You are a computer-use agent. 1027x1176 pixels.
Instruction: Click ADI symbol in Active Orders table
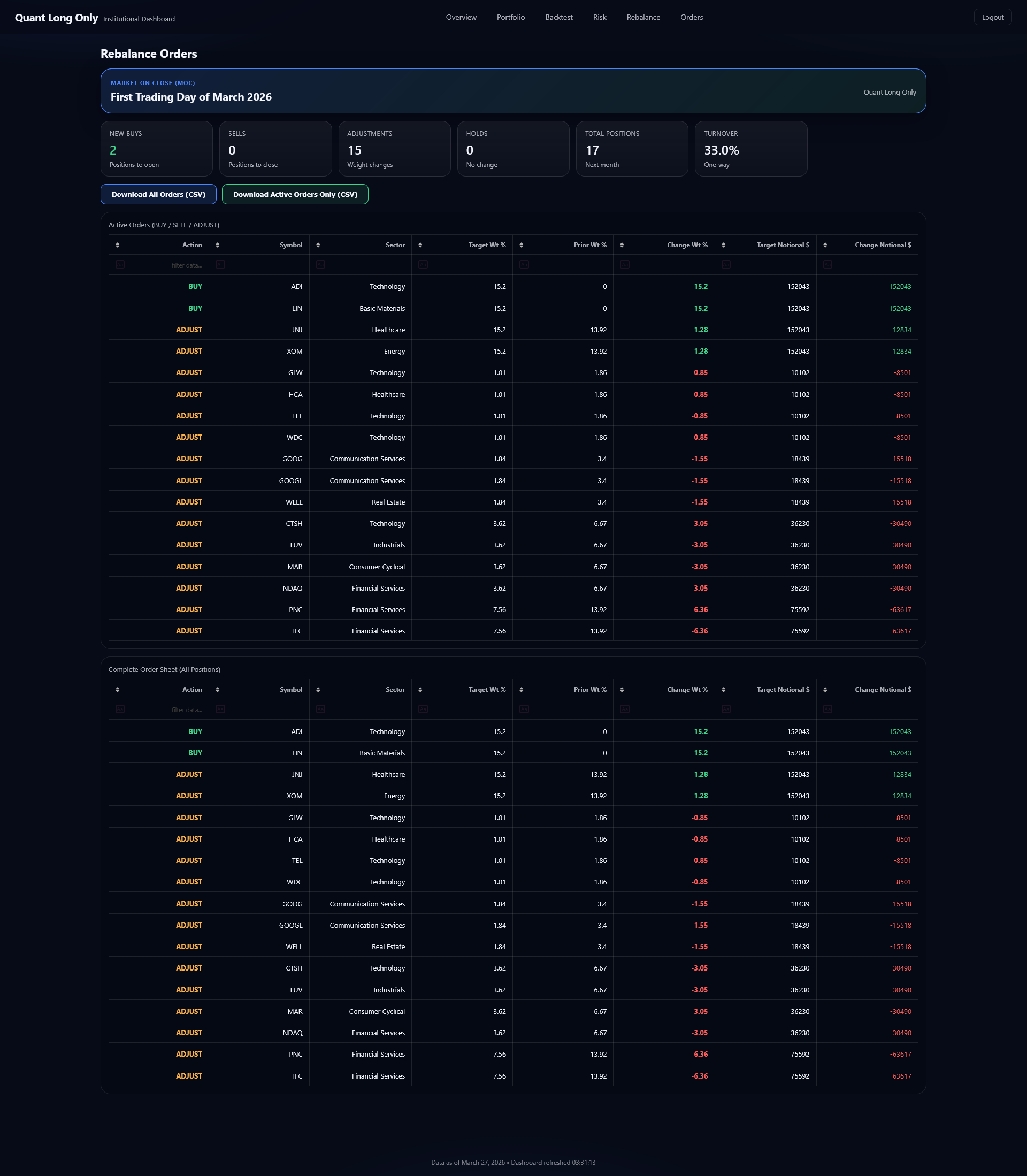coord(296,287)
